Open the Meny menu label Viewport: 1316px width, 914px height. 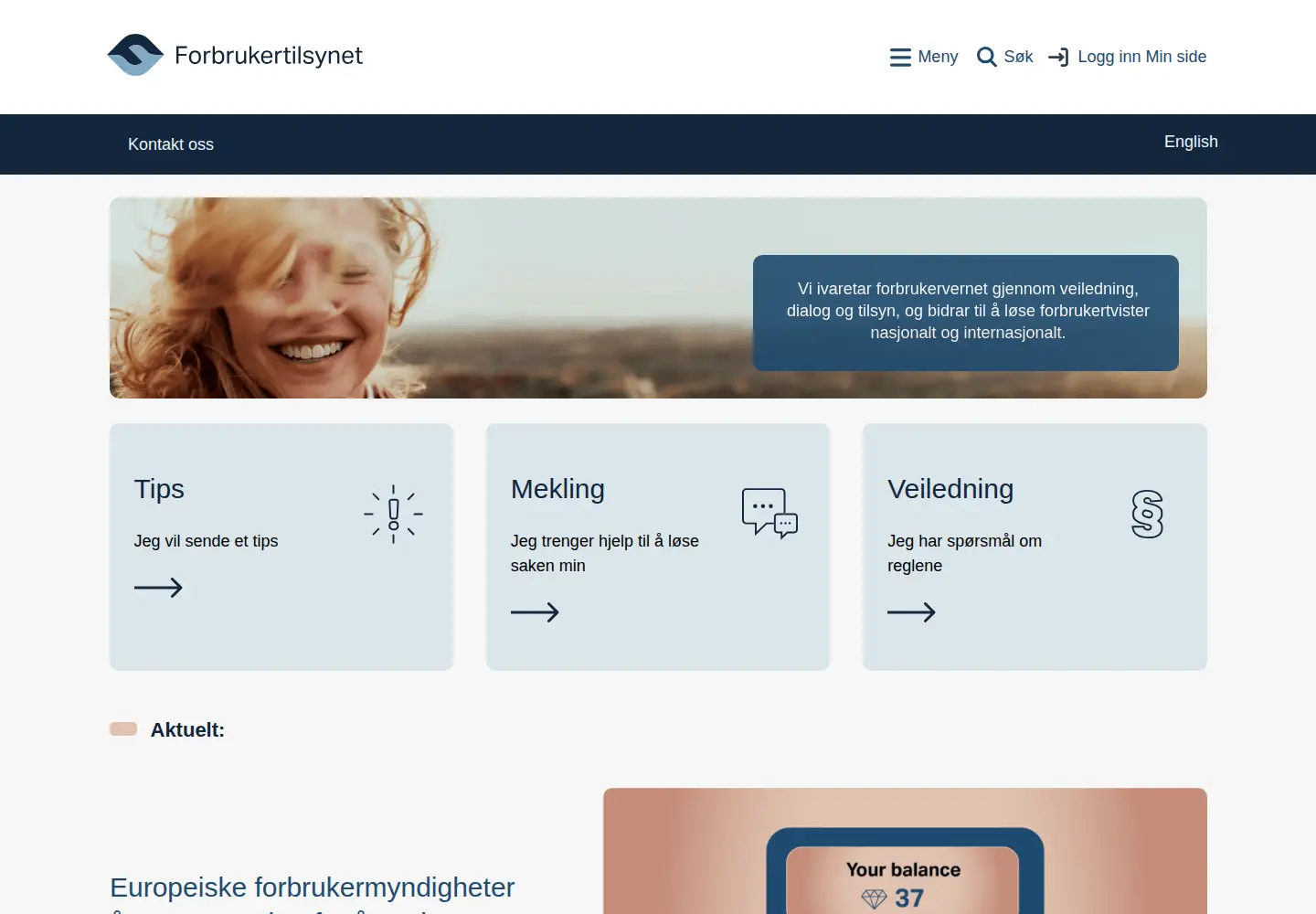click(938, 57)
